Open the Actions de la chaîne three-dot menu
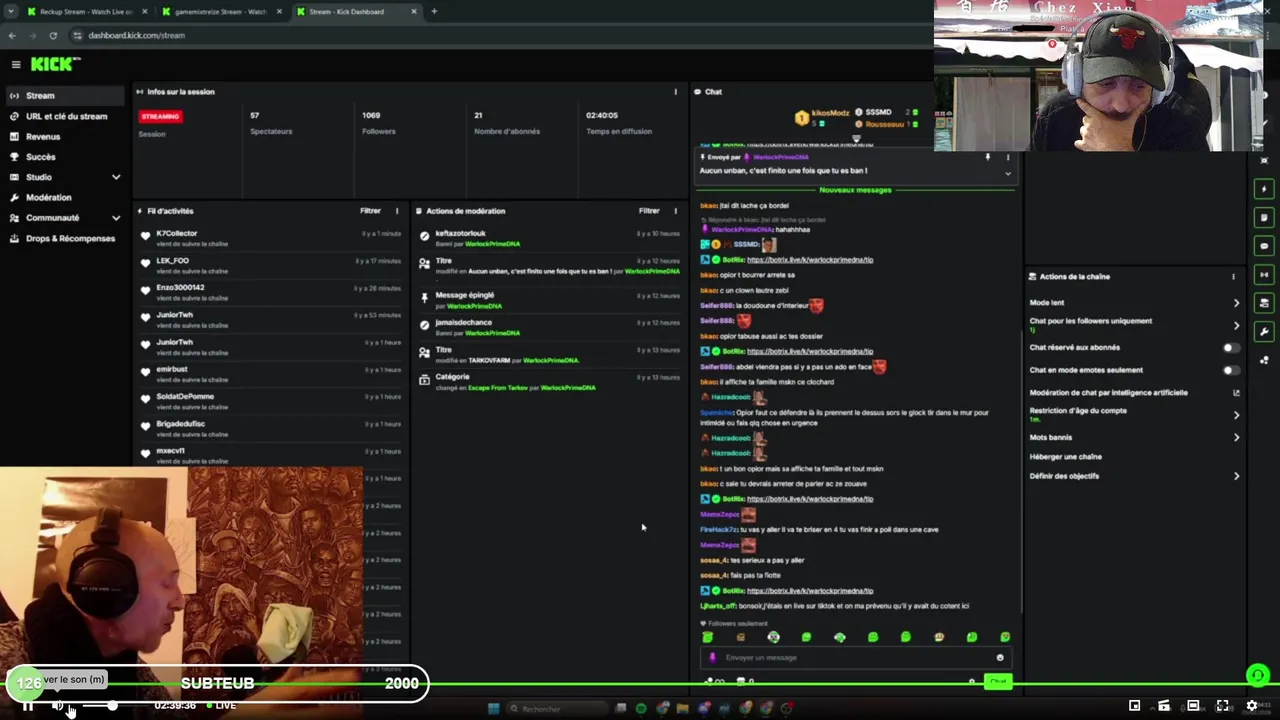 1233,277
